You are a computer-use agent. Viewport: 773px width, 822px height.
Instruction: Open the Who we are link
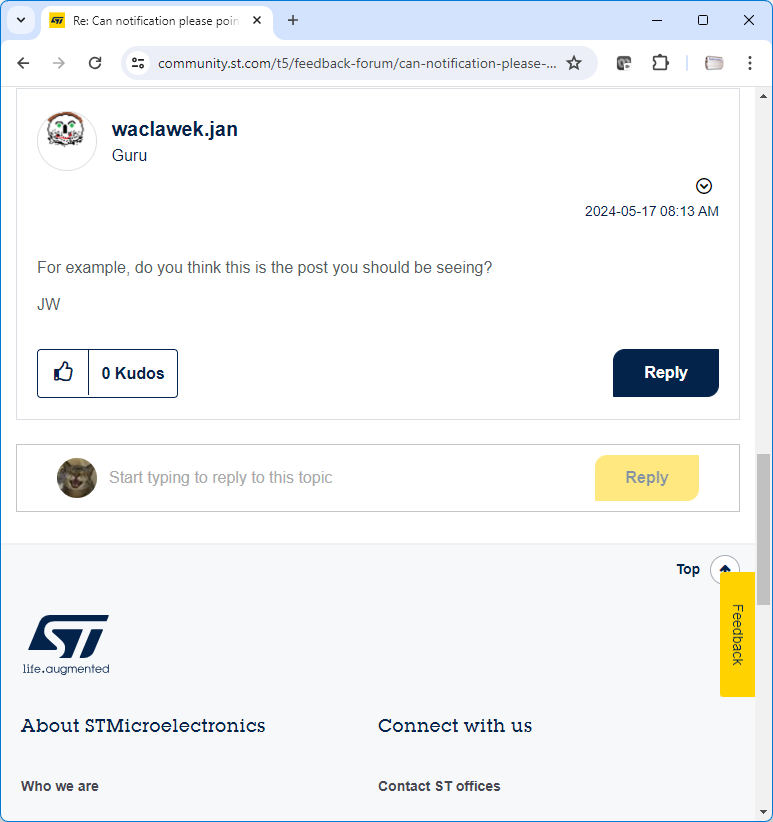(x=60, y=786)
